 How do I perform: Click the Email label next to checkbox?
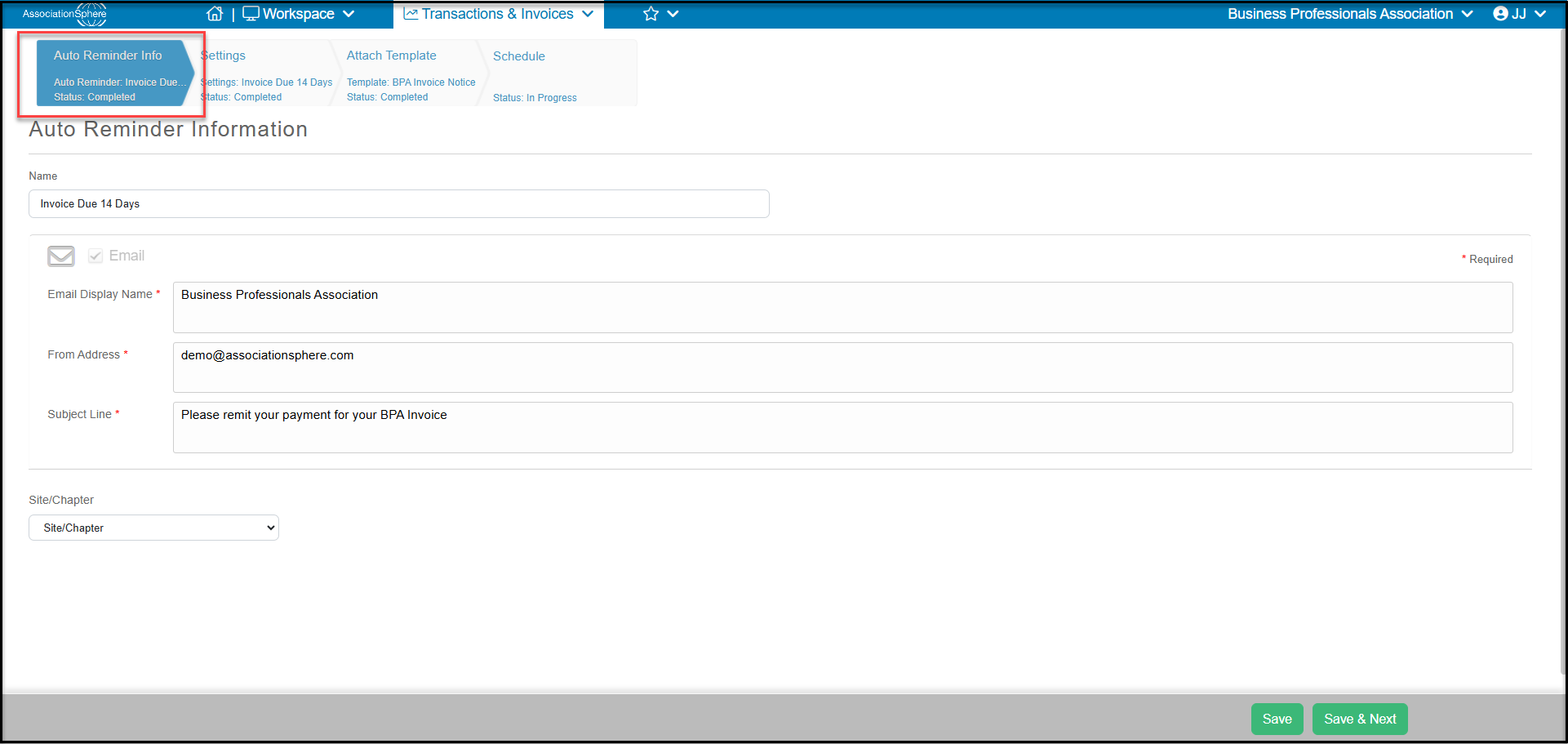click(x=127, y=256)
